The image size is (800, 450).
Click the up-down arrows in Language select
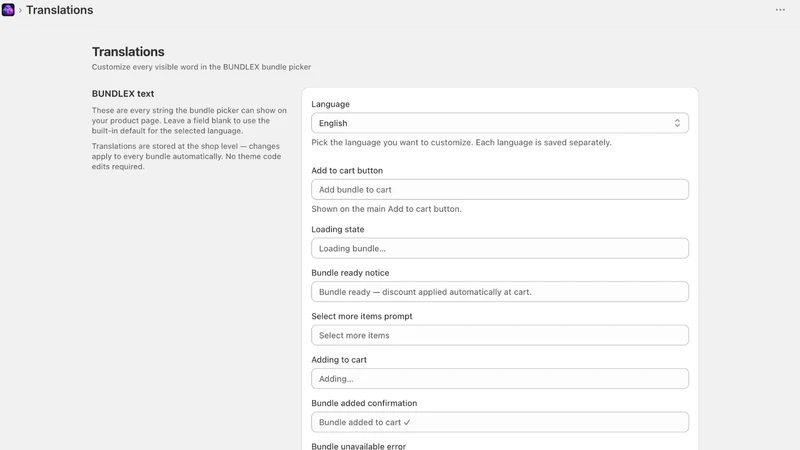pos(677,123)
